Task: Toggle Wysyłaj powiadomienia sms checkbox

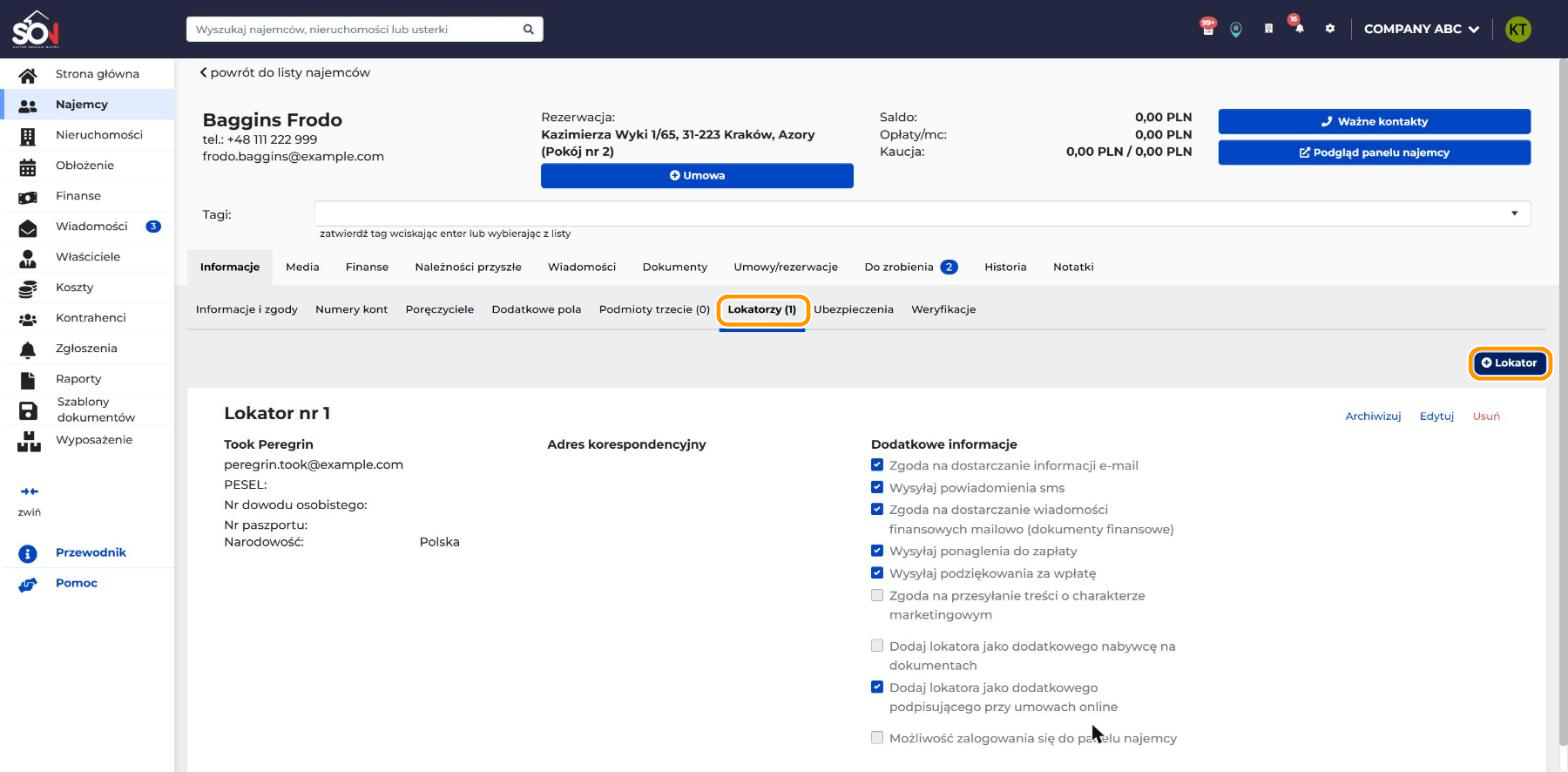Action: (877, 488)
